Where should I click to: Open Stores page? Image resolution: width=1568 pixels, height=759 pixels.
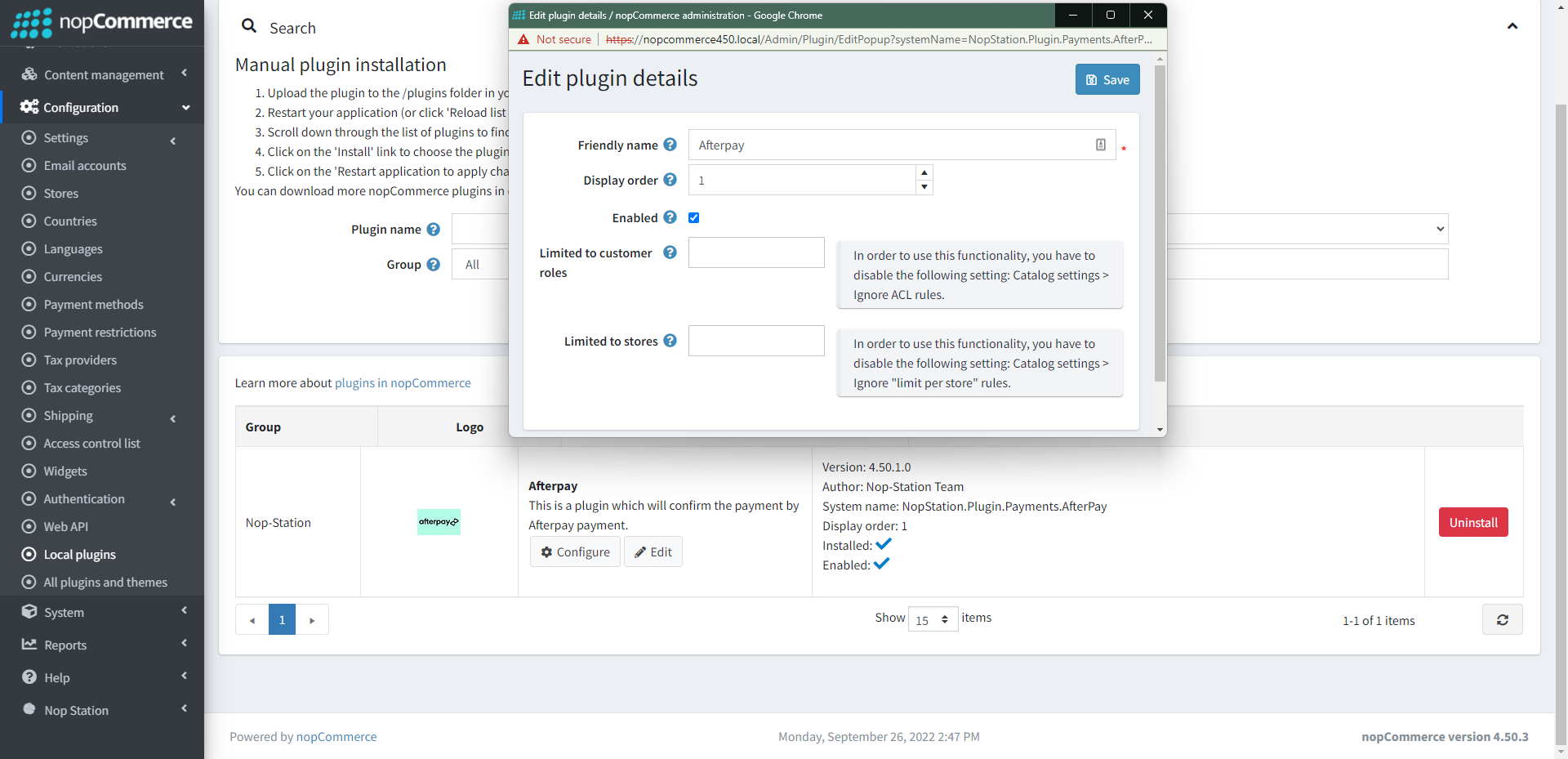pyautogui.click(x=61, y=194)
